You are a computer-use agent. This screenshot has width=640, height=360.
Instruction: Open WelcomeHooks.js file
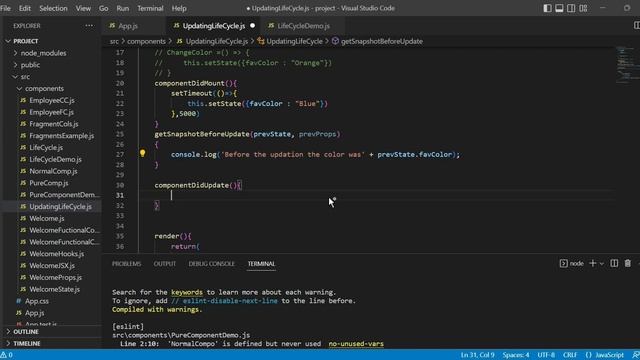(56, 254)
